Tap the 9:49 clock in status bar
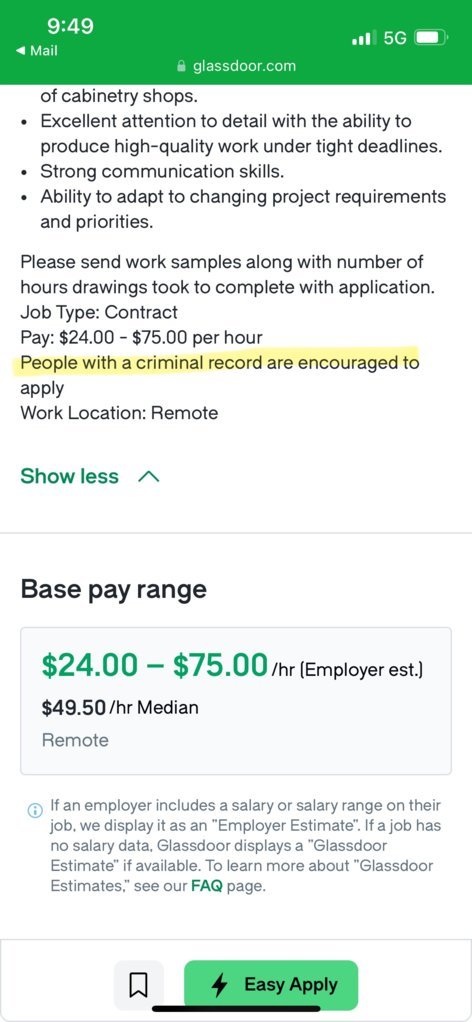Screen dimensions: 472x1022 click(70, 26)
